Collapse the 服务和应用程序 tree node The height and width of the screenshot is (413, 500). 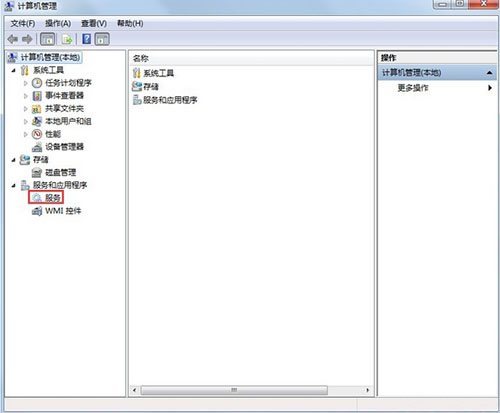coord(14,186)
